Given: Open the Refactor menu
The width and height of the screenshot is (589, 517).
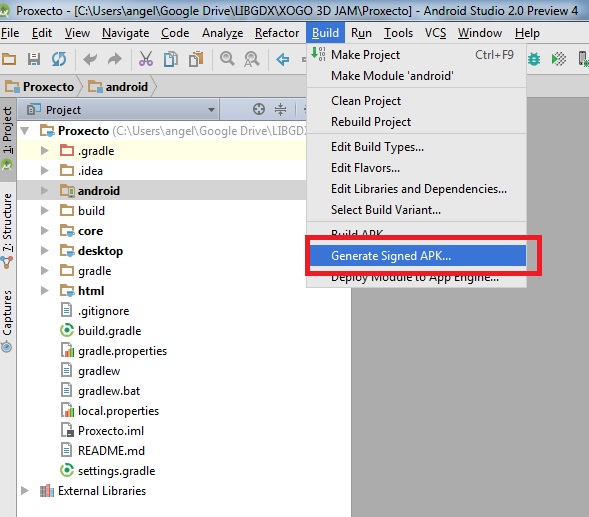Looking at the screenshot, I should pos(277,33).
